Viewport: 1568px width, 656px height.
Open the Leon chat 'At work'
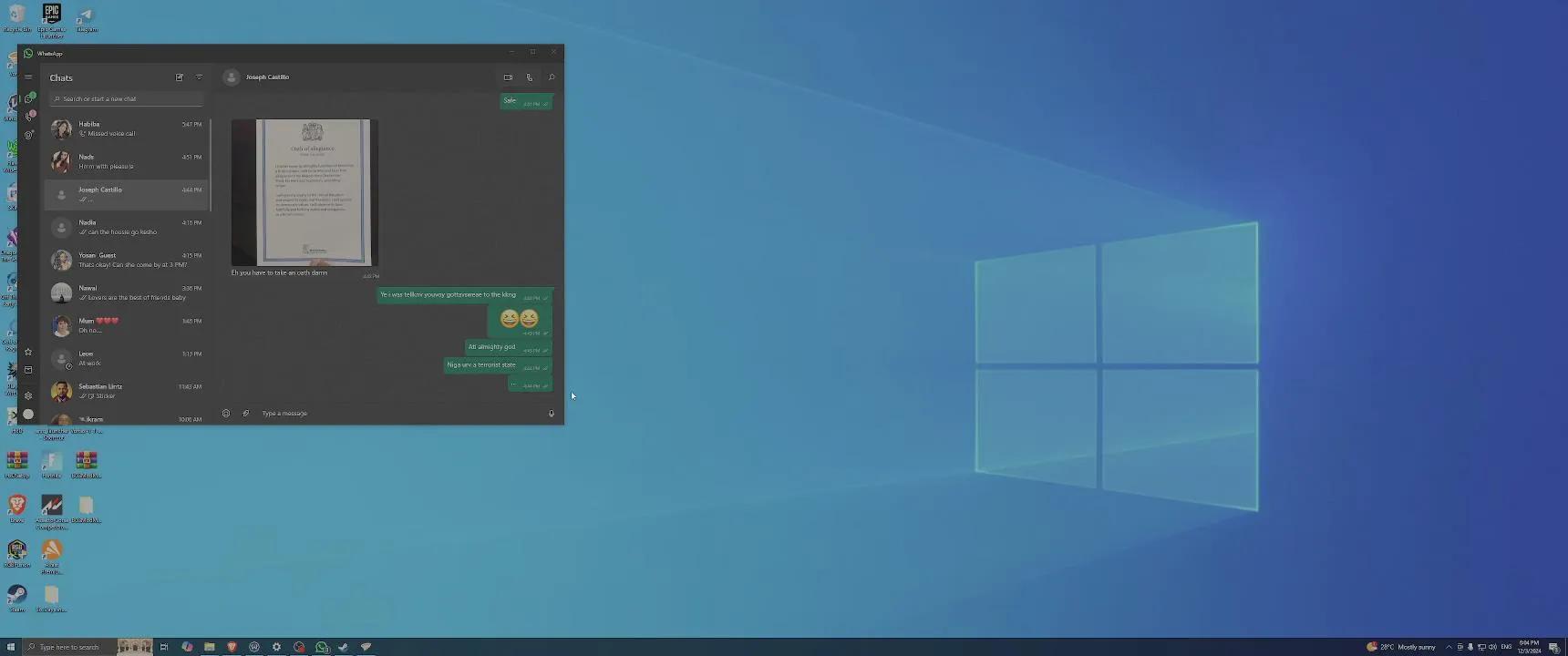(x=127, y=358)
